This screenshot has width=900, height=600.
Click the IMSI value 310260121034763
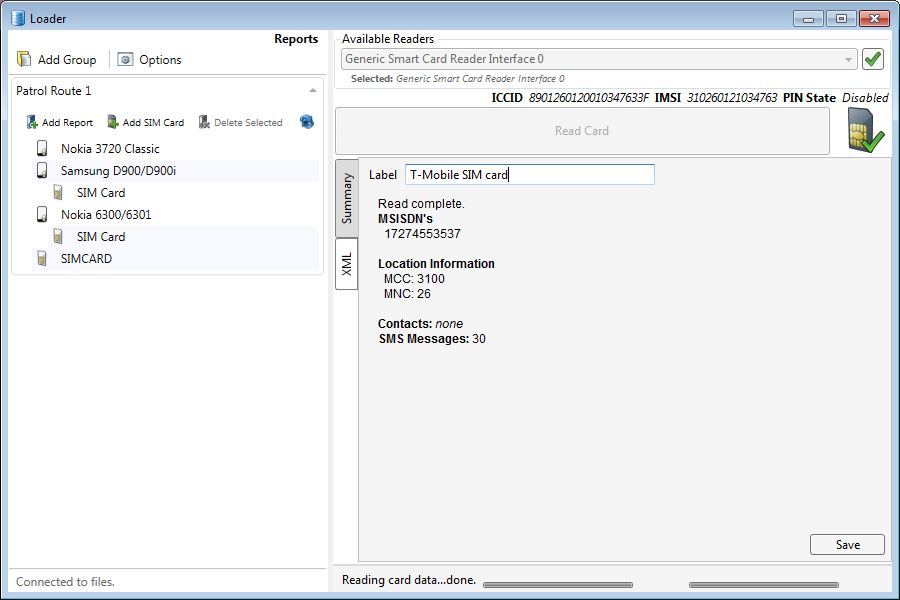pyautogui.click(x=732, y=98)
